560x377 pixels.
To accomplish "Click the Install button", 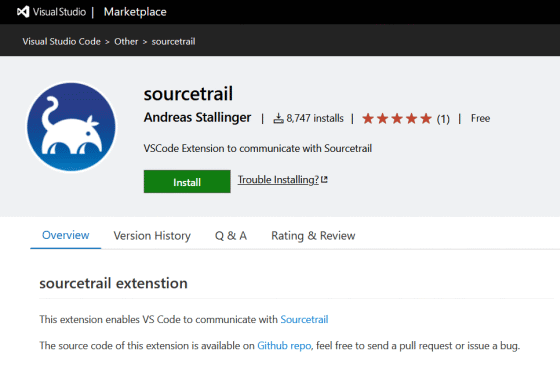I will coord(187,182).
